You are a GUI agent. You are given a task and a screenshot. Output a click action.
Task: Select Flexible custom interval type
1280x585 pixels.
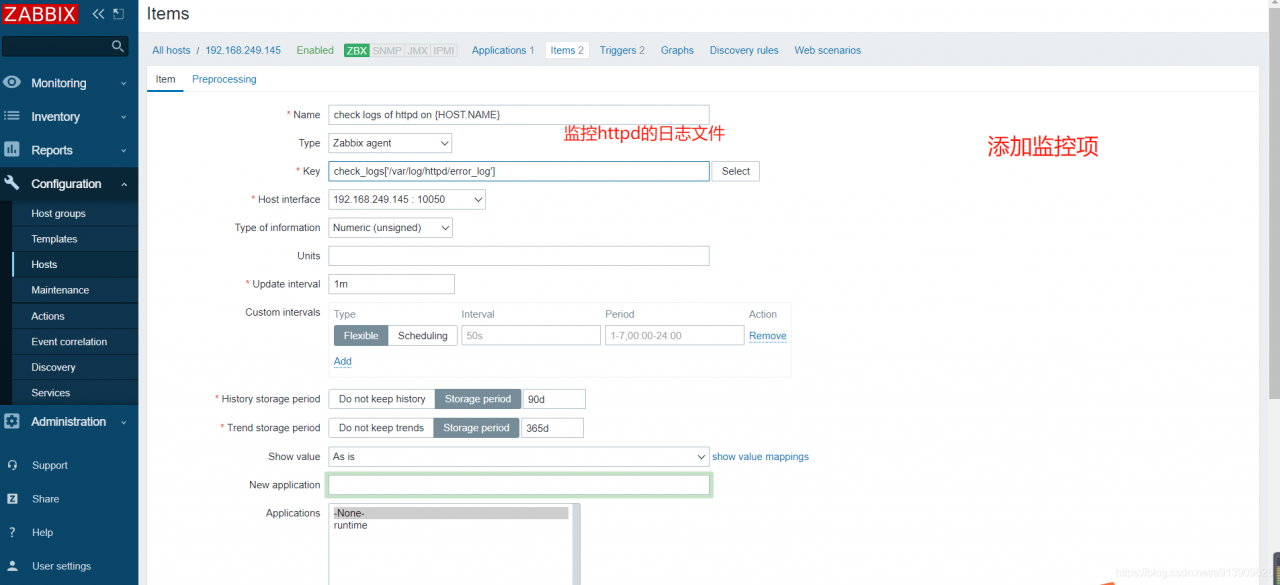point(361,336)
